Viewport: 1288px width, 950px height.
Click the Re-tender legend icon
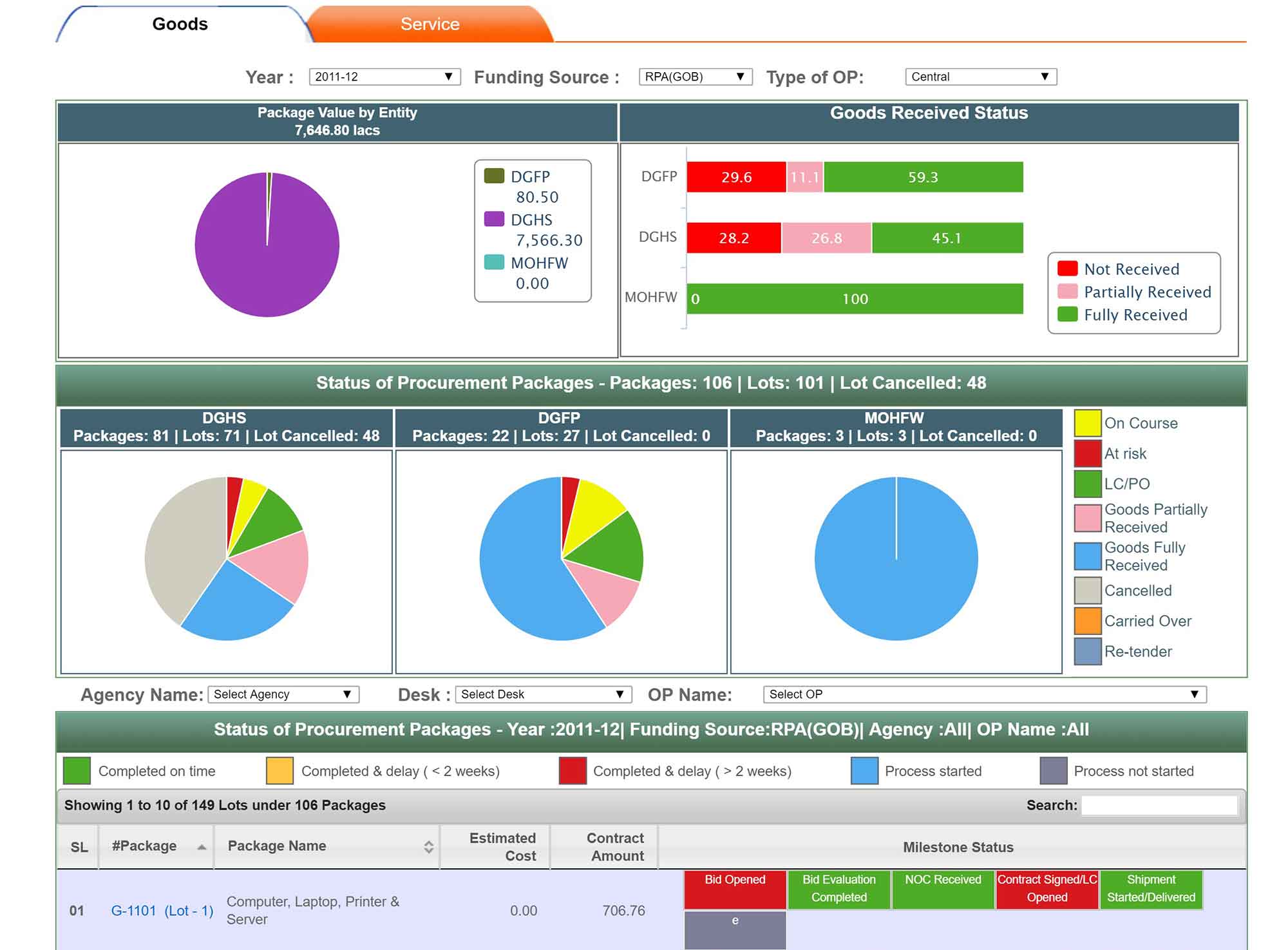coord(1087,651)
